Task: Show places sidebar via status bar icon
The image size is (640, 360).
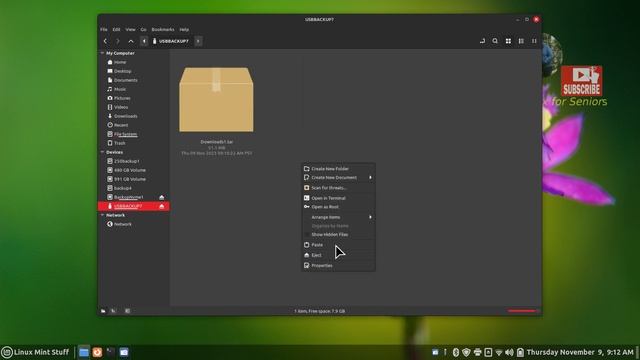Action: coord(103,311)
